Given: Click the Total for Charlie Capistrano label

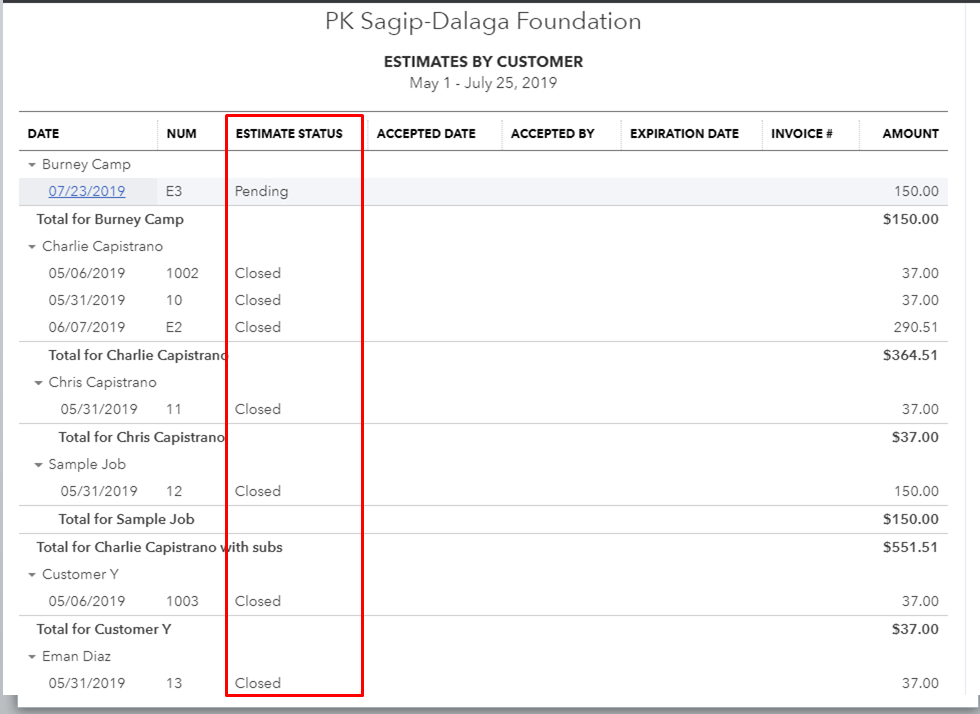Looking at the screenshot, I should (138, 355).
